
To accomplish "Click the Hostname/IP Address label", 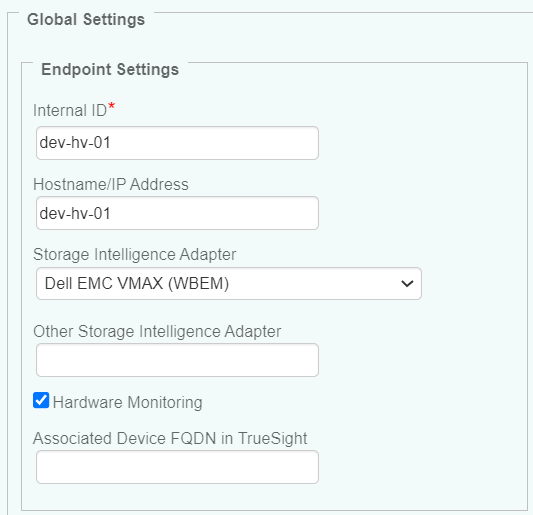I will [x=111, y=184].
